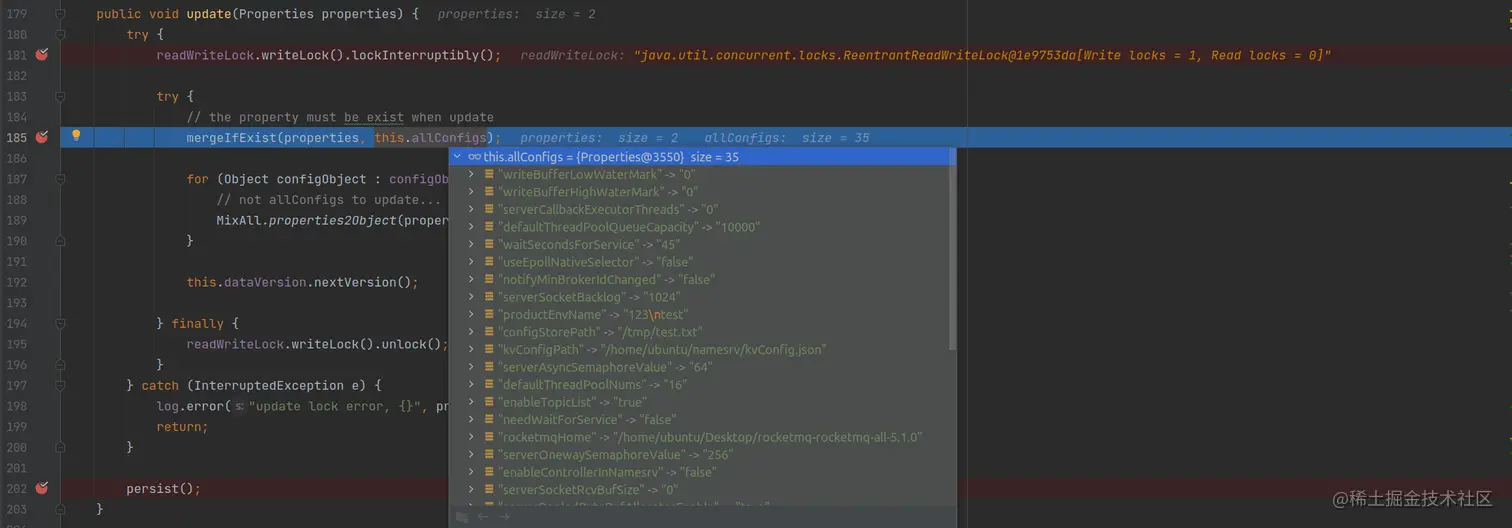Toggle the breakpoint on line 185
Screen dimensions: 1512x528
tap(42, 137)
